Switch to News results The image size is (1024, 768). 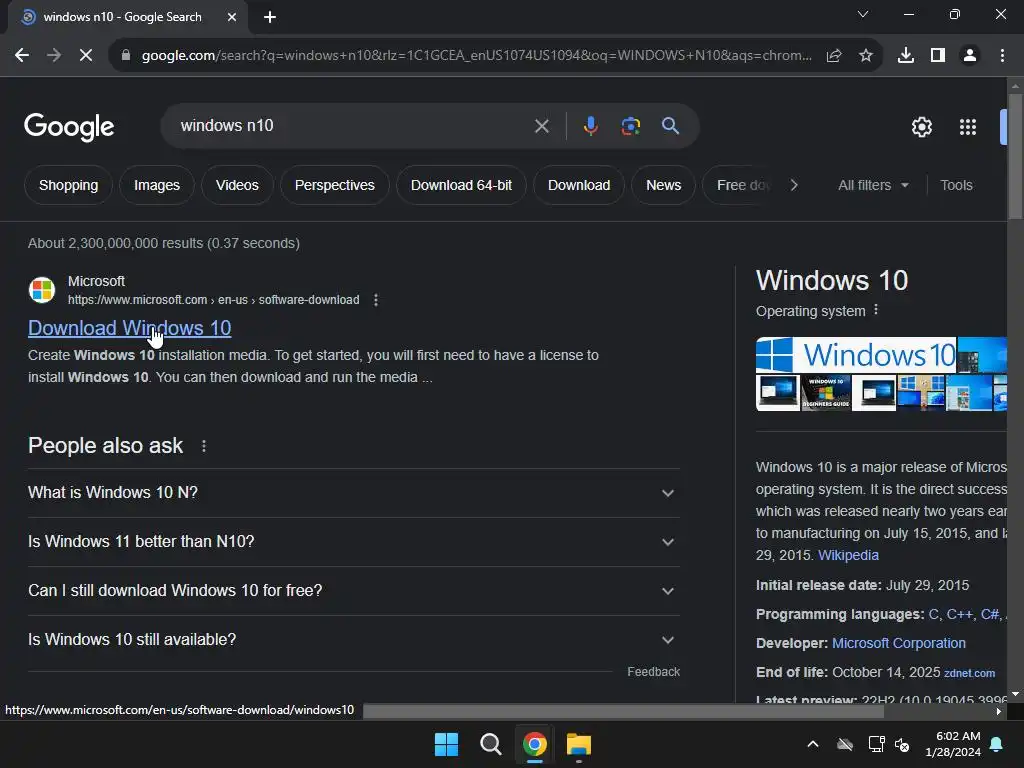pyautogui.click(x=664, y=185)
